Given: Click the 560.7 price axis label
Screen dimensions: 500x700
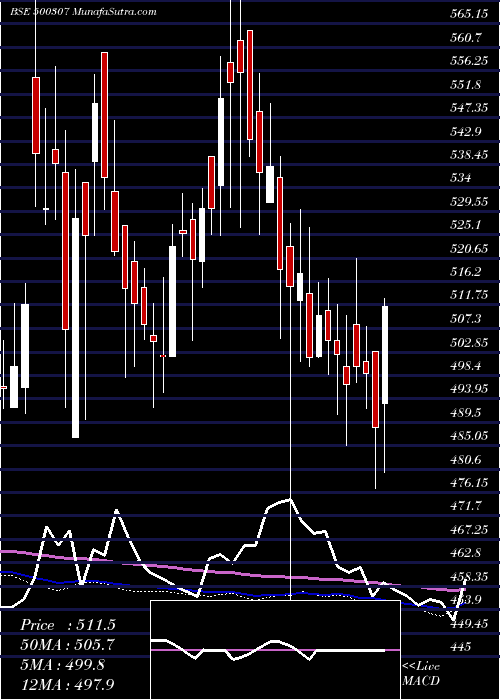Looking at the screenshot, I should coord(466,38).
